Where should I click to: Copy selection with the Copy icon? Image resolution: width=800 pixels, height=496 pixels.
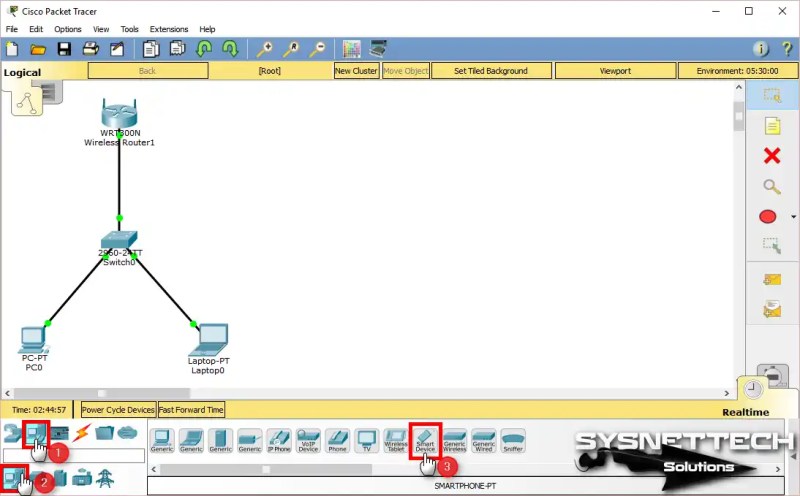coord(151,49)
